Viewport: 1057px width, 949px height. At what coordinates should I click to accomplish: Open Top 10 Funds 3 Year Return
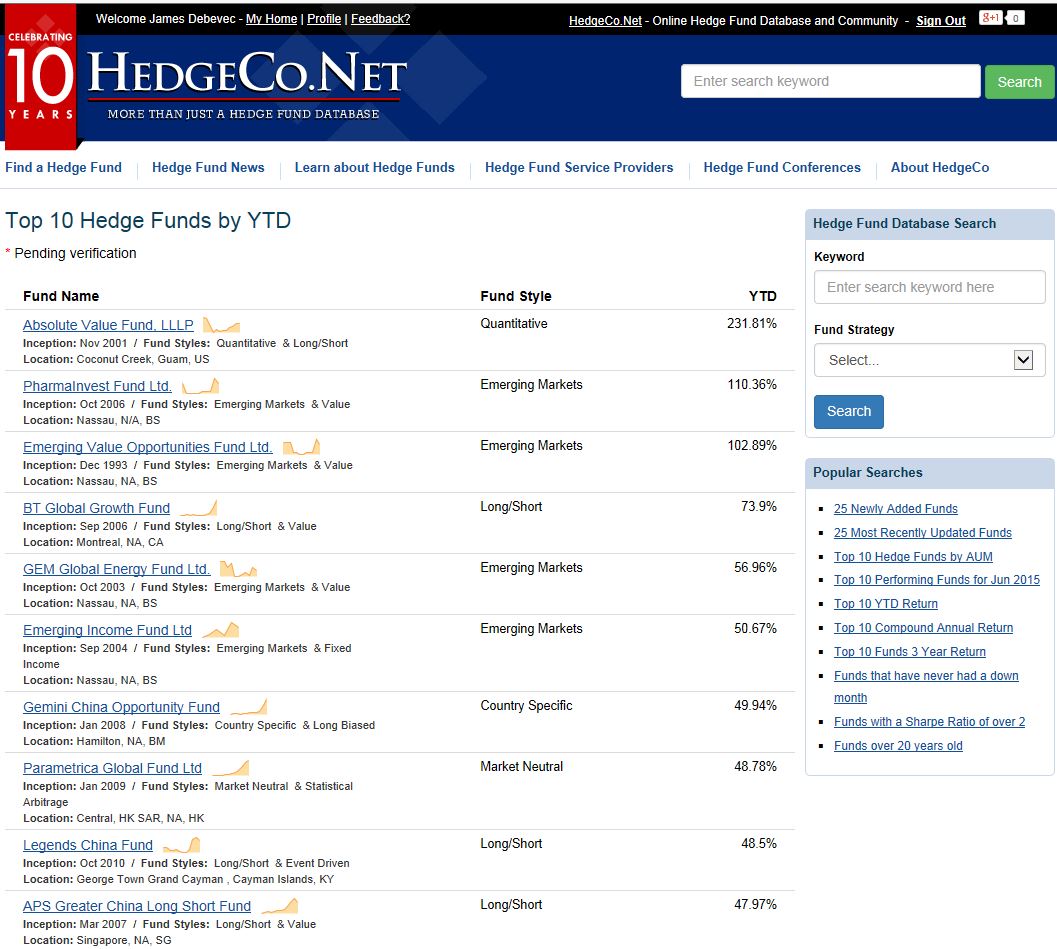[x=909, y=652]
